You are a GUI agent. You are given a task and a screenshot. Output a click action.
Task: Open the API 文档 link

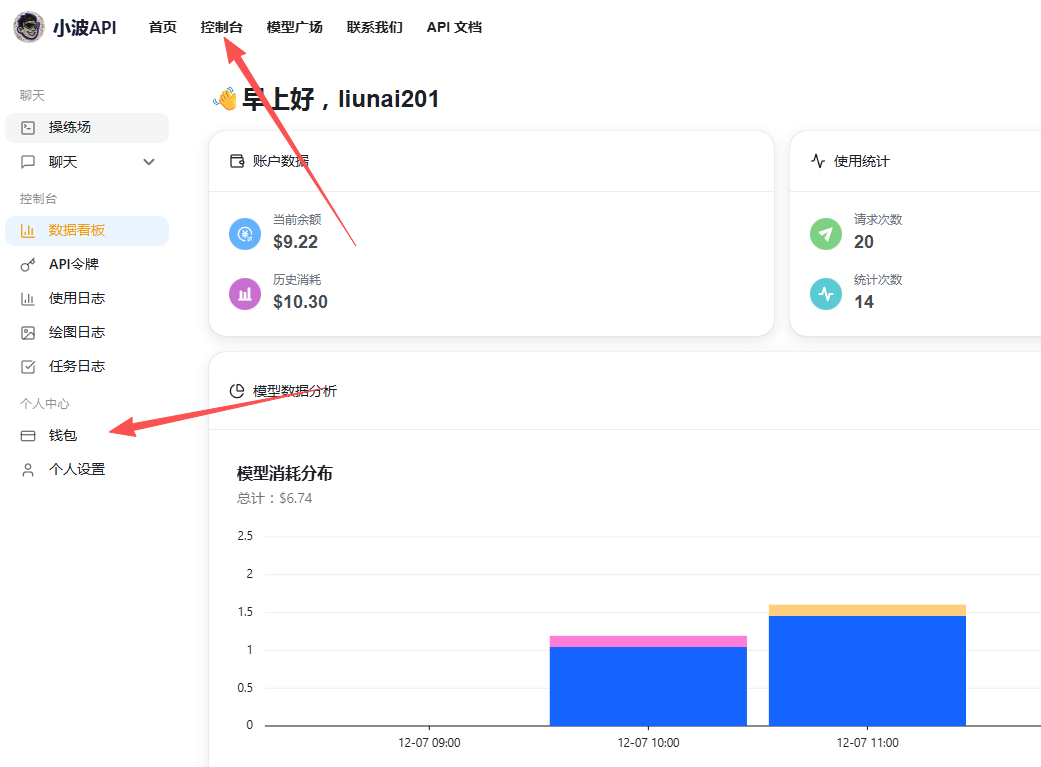click(x=454, y=28)
